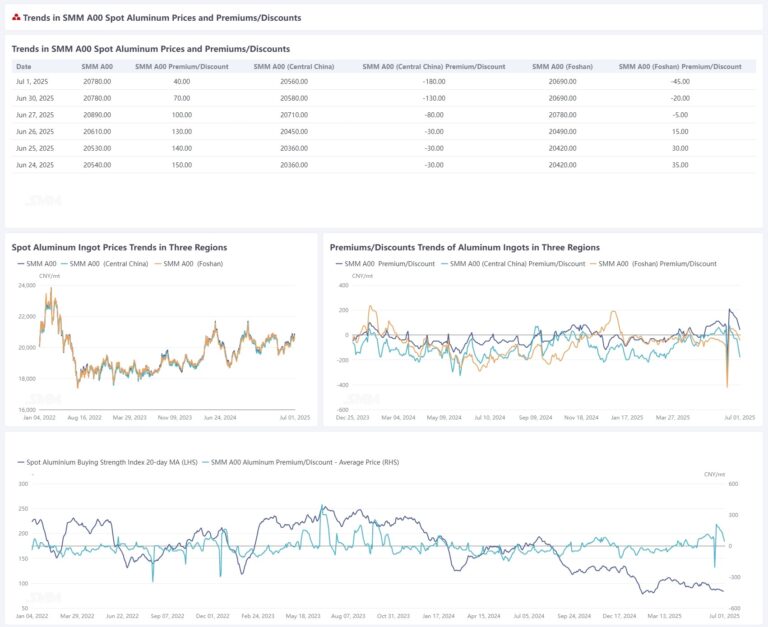768x627 pixels.
Task: Click the 20580.00 Central China price cell
Action: coord(294,98)
